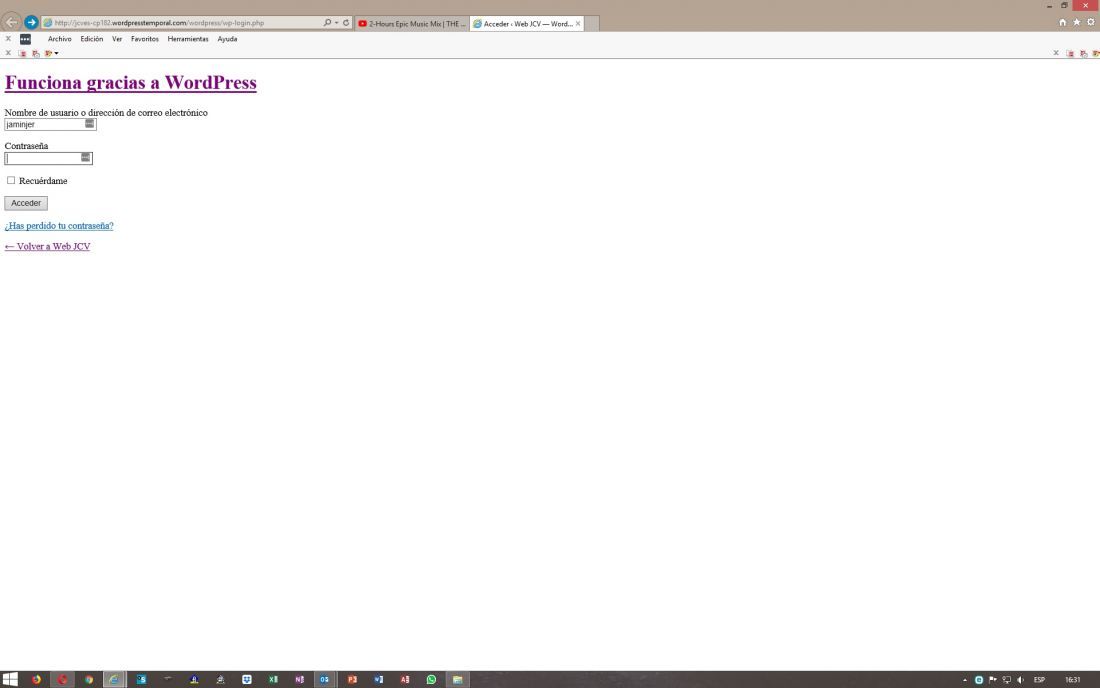The width and height of the screenshot is (1100, 688).
Task: Open WhatsApp from the taskbar
Action: (431, 679)
